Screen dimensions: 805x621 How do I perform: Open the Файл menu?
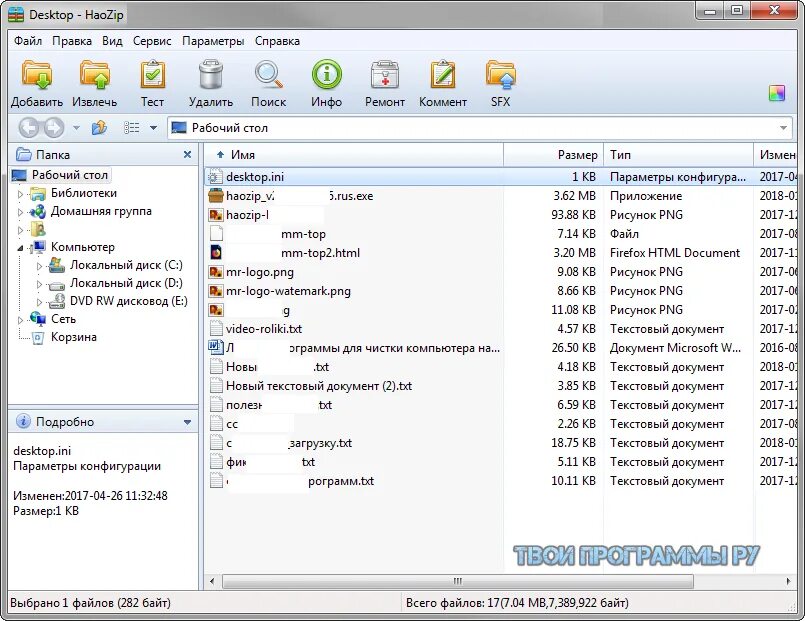click(28, 41)
